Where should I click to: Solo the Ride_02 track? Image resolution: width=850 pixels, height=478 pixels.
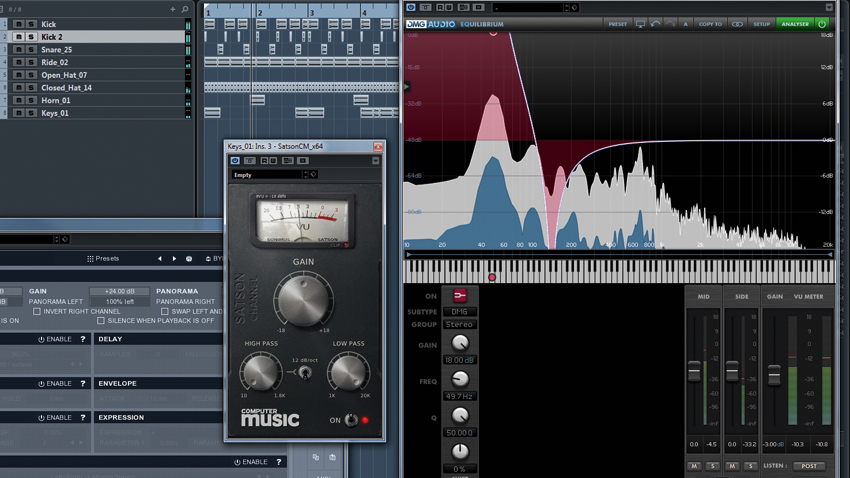pos(31,62)
